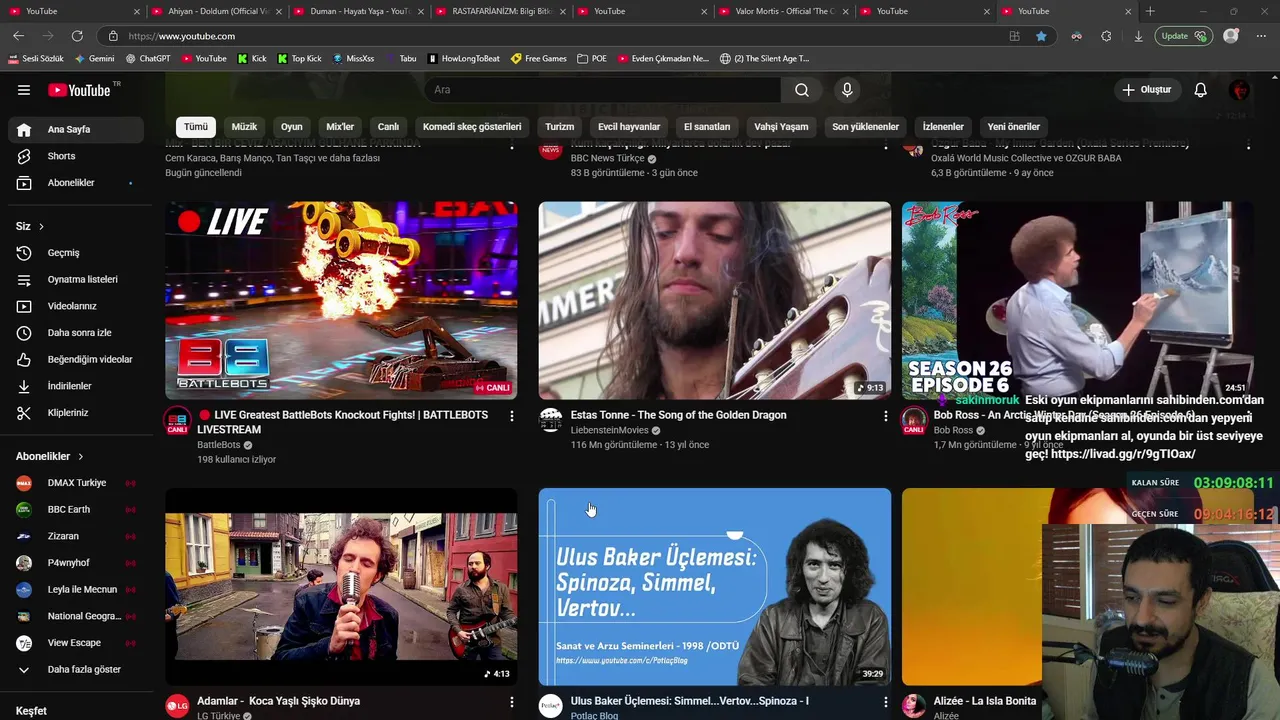1280x720 pixels.
Task: Open the BBC Earth channel subscription
Action: [x=76, y=509]
